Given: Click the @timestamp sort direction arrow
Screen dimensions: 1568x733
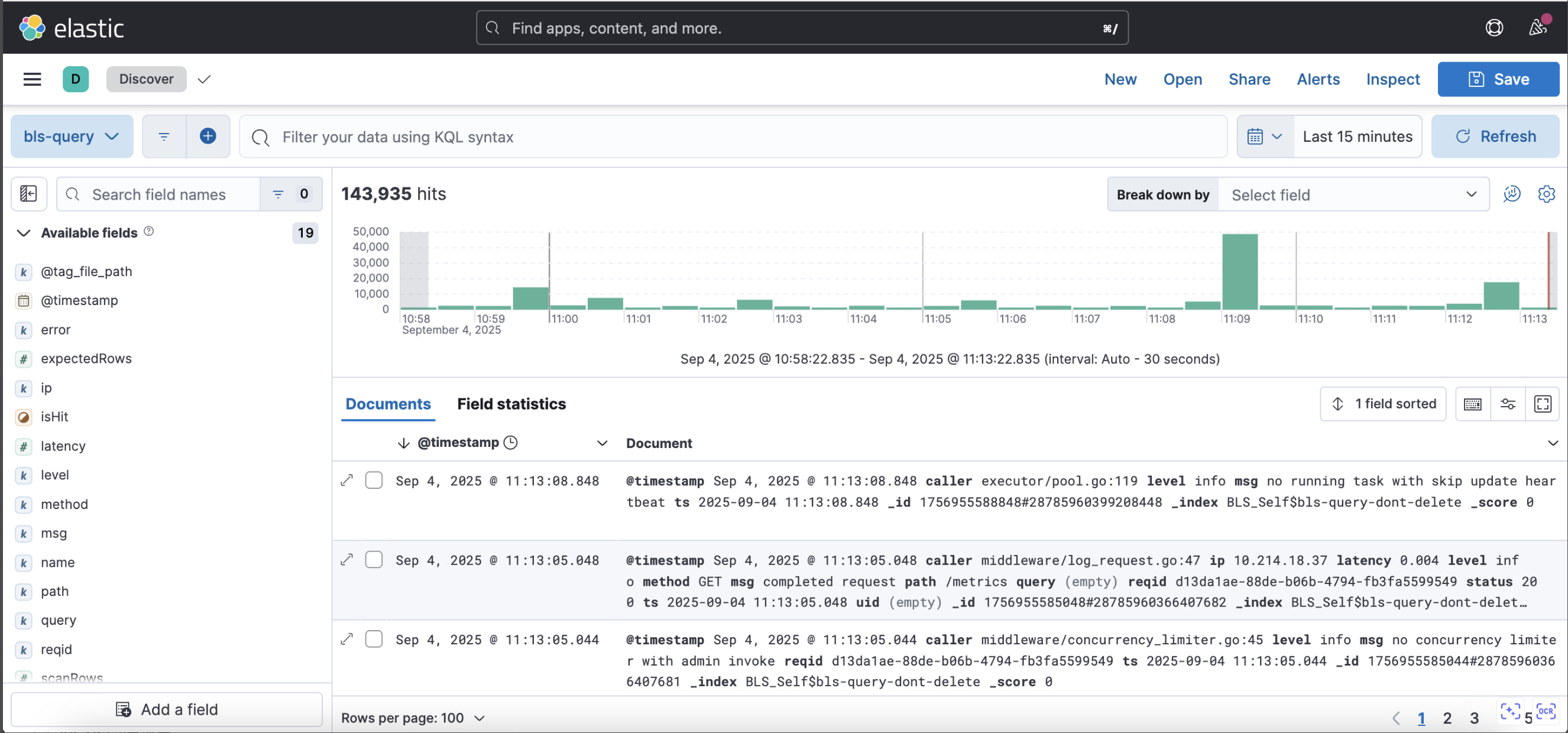Looking at the screenshot, I should [403, 443].
